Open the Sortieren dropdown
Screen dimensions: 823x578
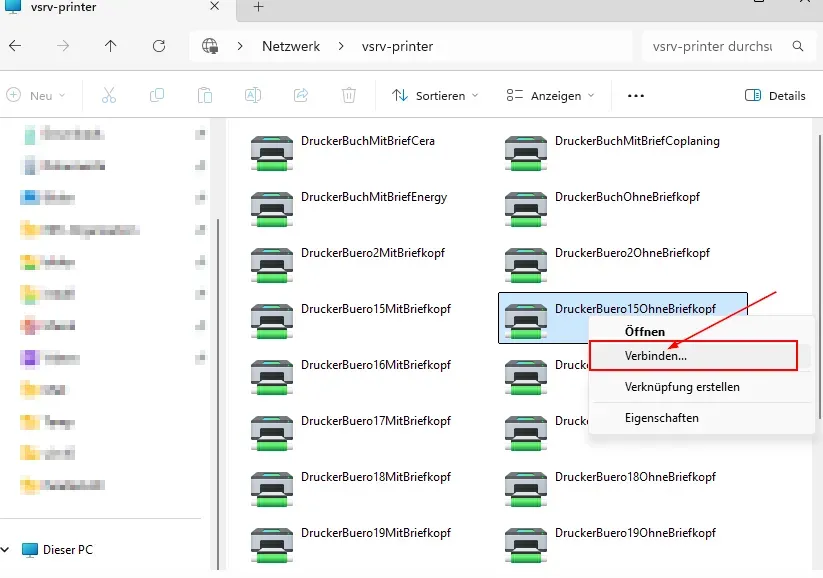435,96
